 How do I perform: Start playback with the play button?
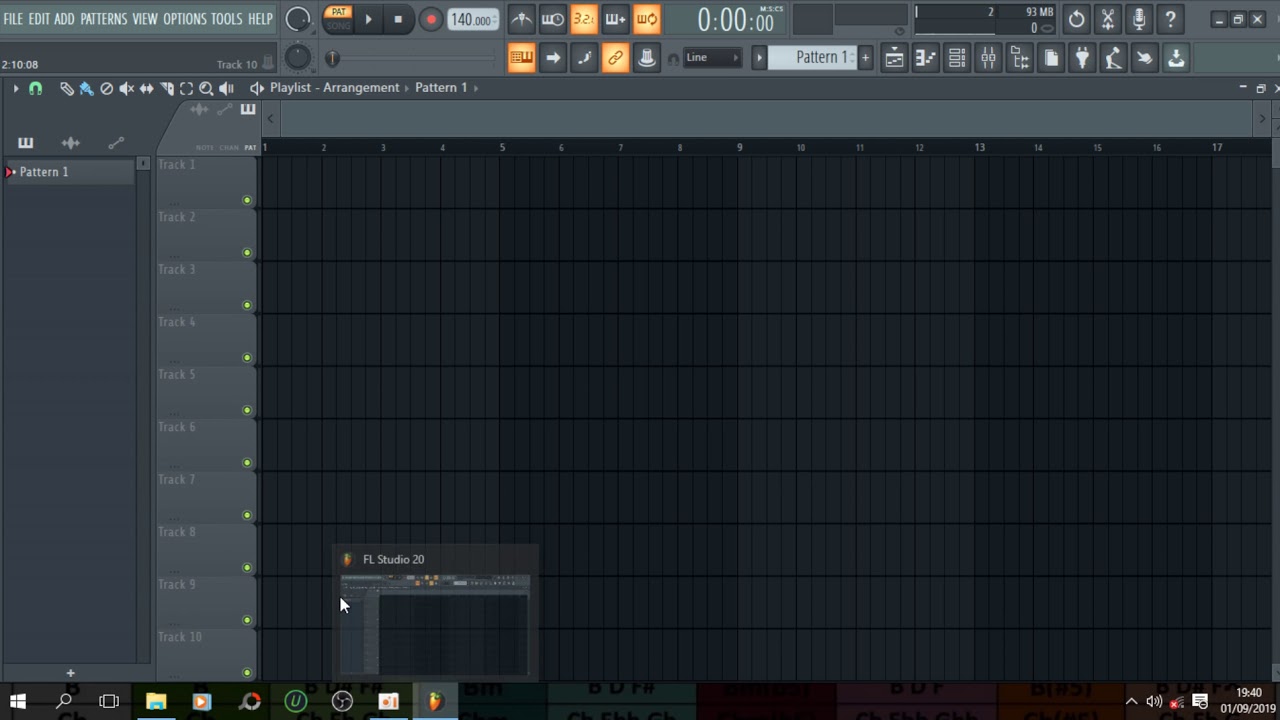click(x=368, y=19)
